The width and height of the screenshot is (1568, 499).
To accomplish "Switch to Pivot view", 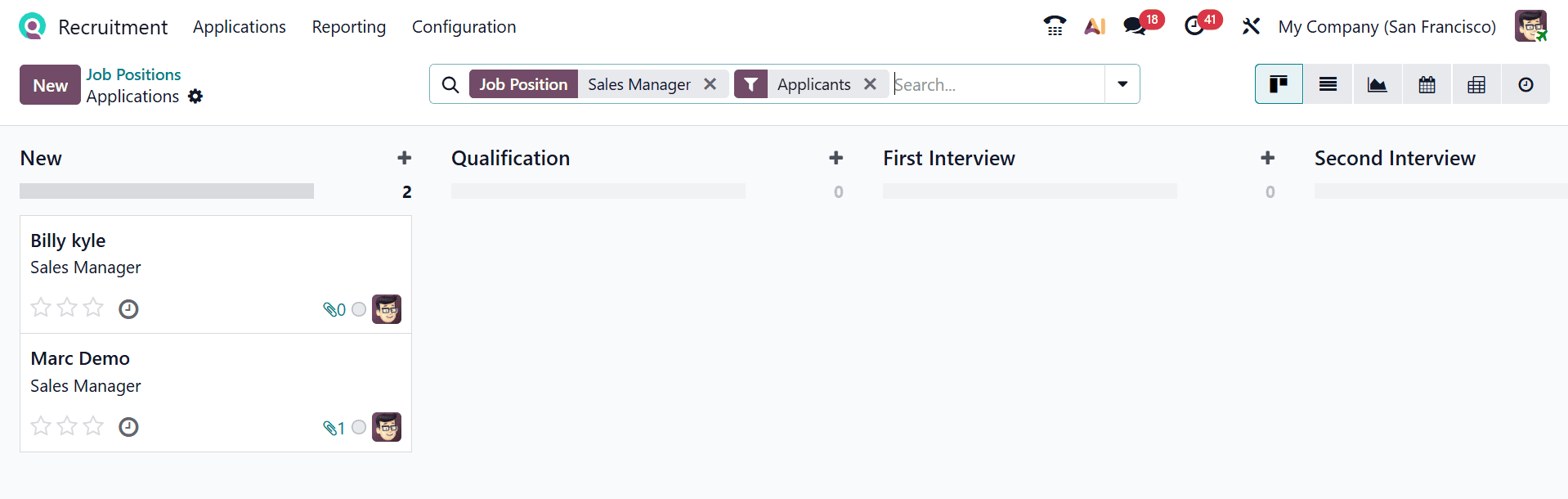I will pos(1476,84).
